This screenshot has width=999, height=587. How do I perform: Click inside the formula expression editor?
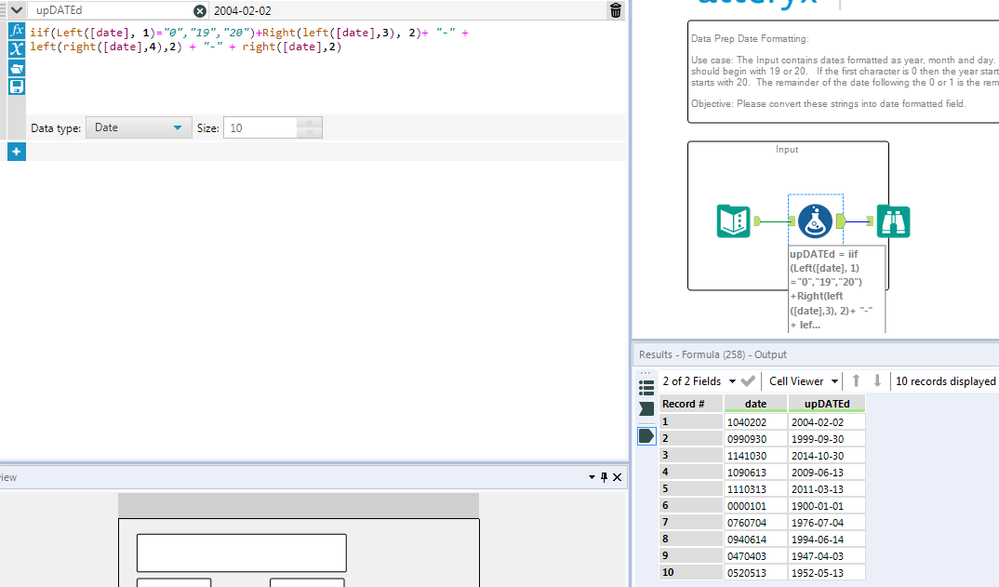tap(325, 69)
